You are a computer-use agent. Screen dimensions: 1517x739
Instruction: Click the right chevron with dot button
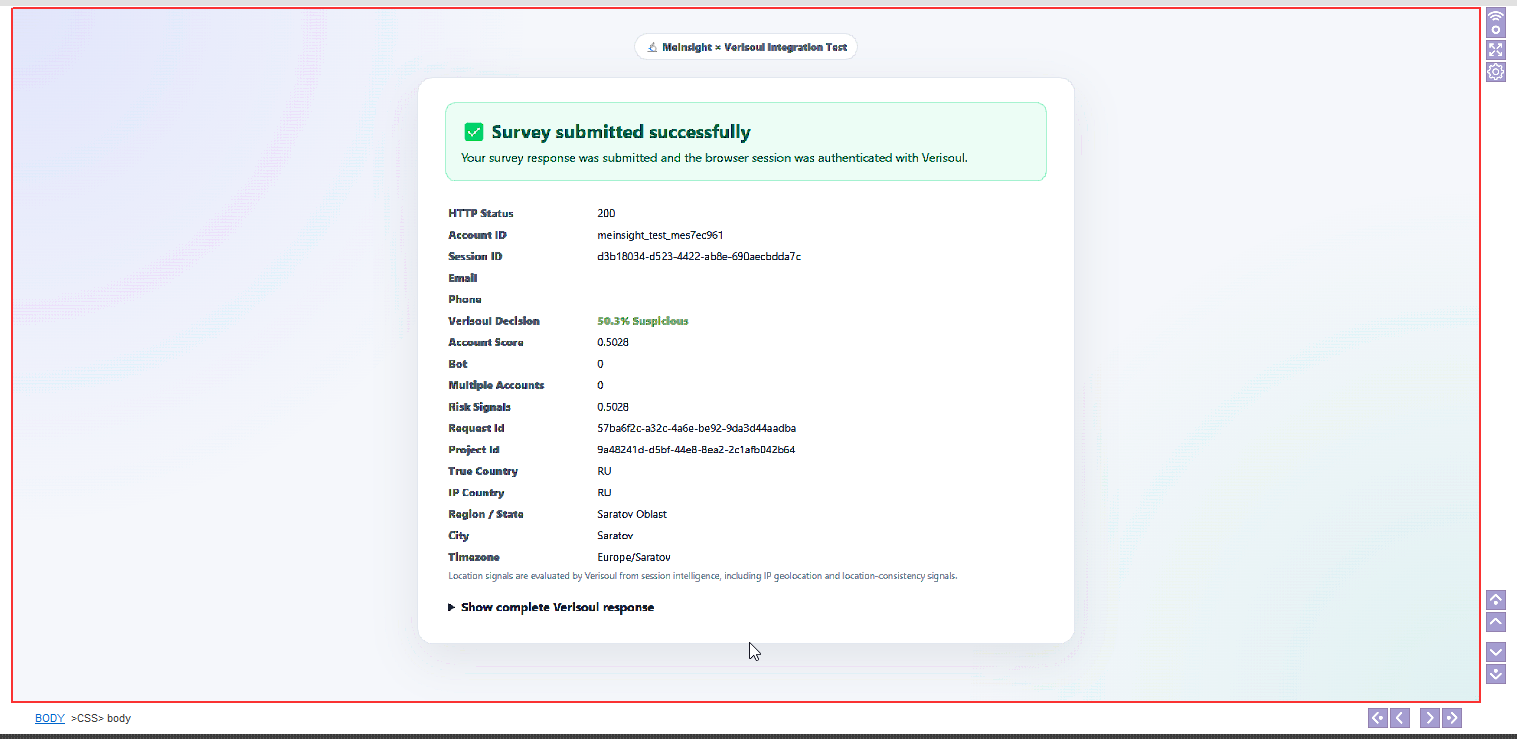(x=1452, y=717)
